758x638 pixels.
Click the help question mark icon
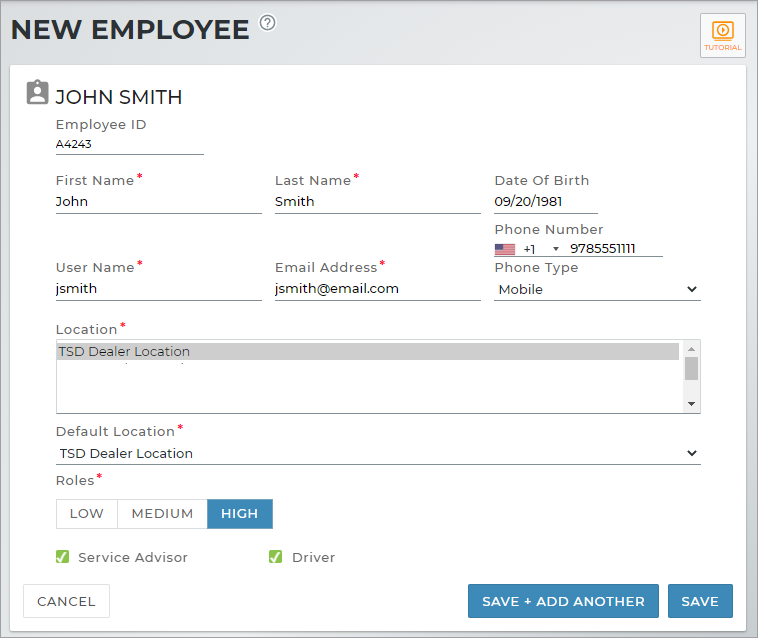[x=267, y=23]
